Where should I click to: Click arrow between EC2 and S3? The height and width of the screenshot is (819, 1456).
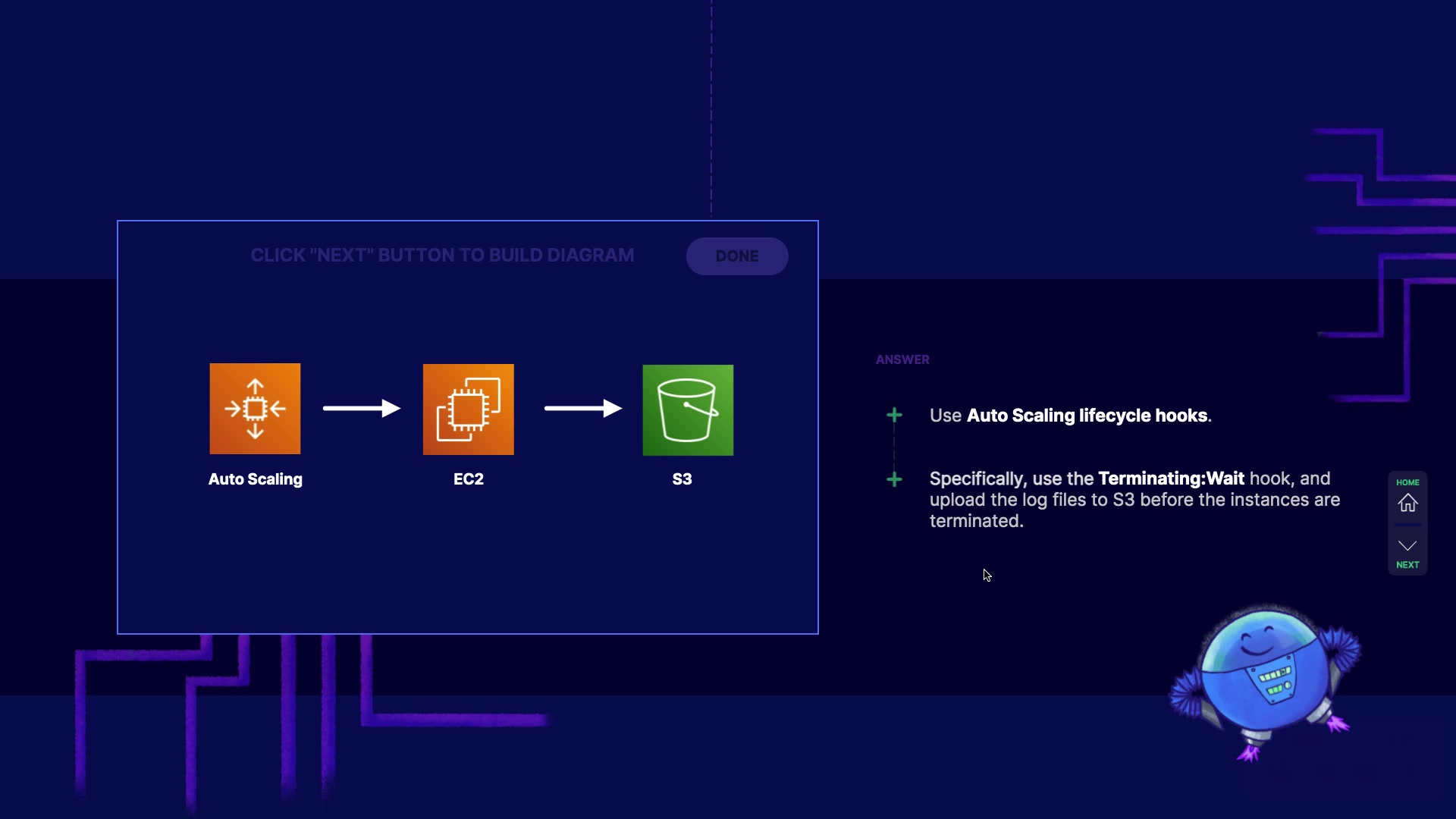(x=582, y=409)
